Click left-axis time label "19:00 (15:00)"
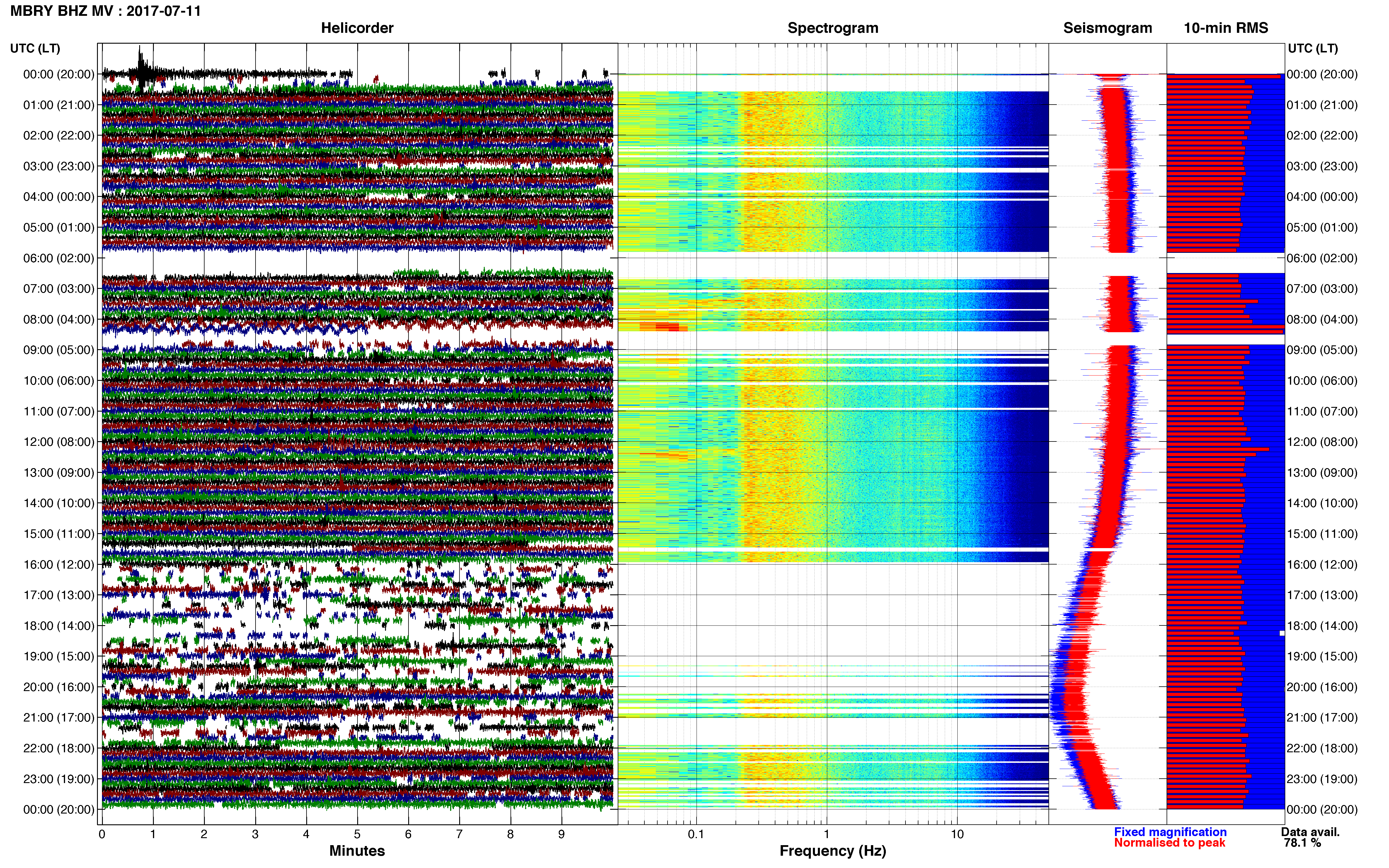The height and width of the screenshot is (868, 1389). point(59,656)
